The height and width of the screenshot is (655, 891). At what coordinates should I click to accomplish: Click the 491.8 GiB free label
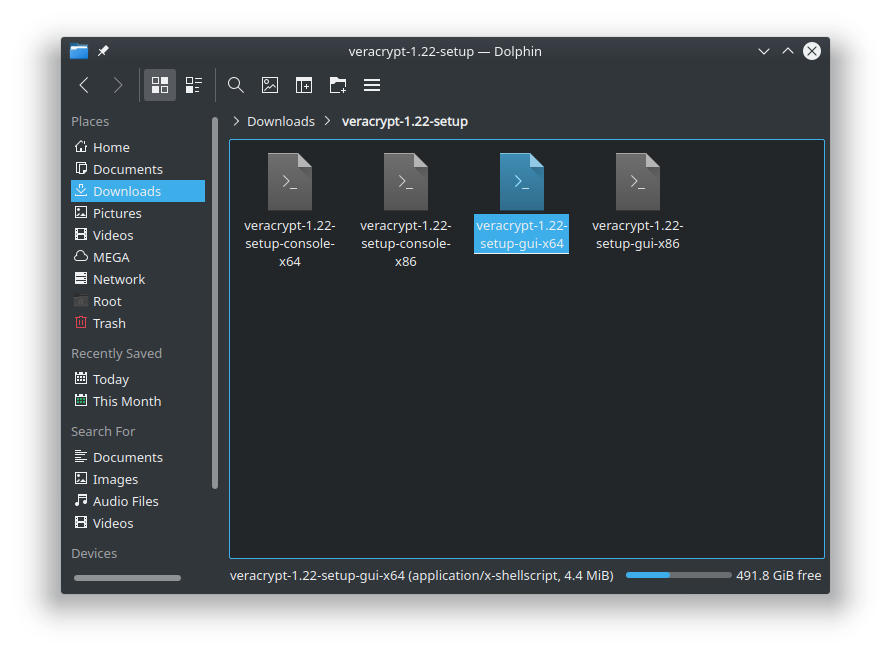click(778, 575)
